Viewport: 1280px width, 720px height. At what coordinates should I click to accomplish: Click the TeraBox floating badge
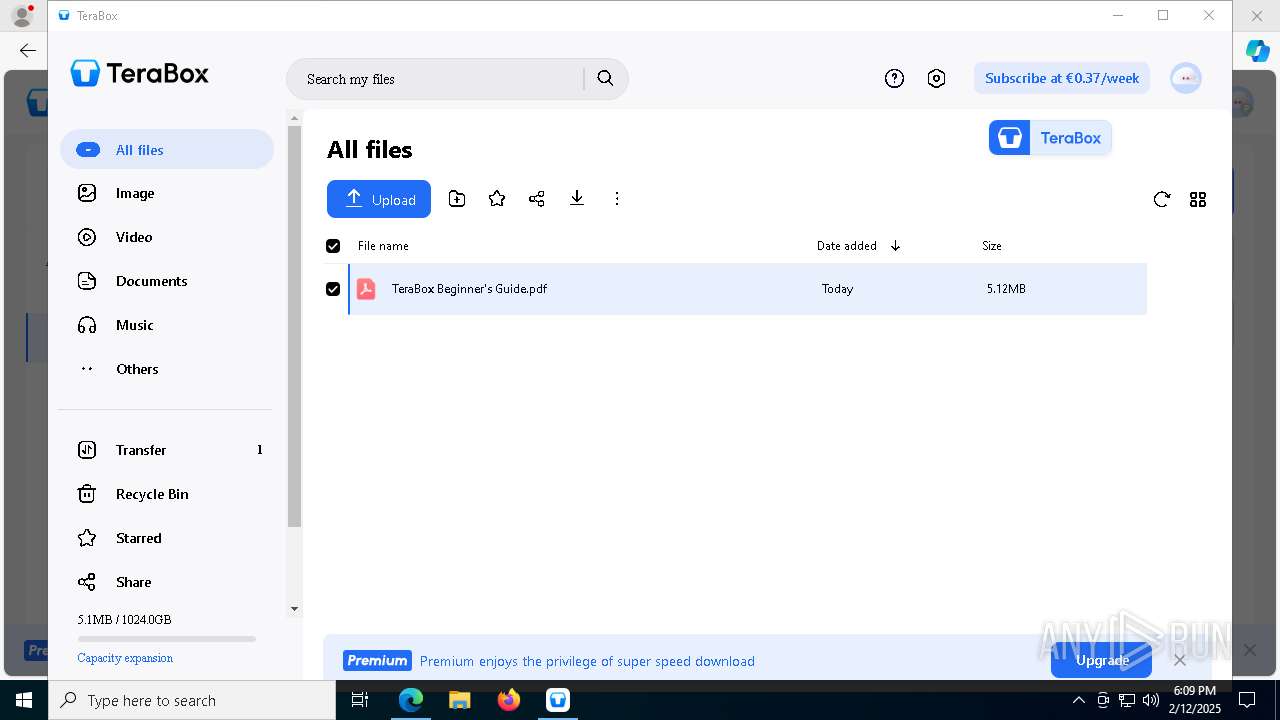tap(1050, 138)
